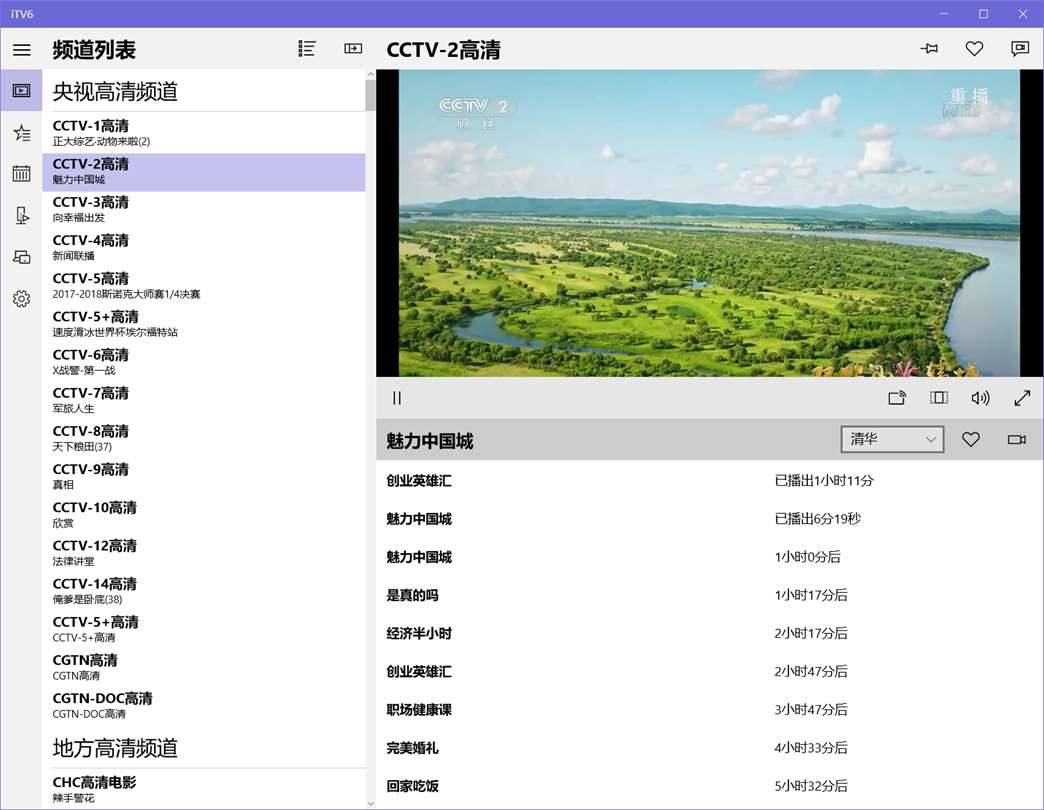1044x810 pixels.
Task: Select the CCTV-5+高清 channel below CCTV-14
Action: click(x=204, y=629)
